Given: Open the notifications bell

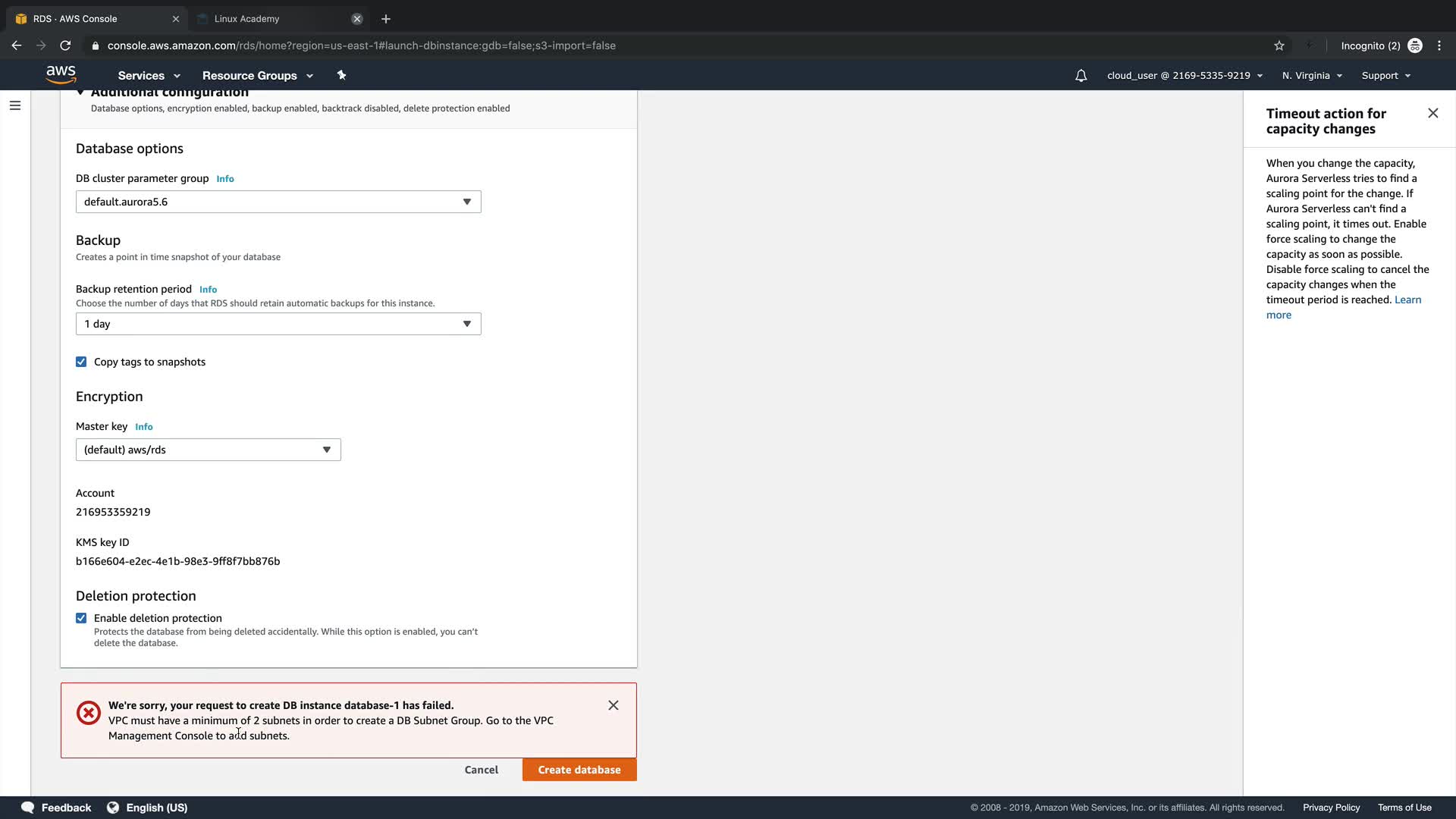Looking at the screenshot, I should 1081,76.
